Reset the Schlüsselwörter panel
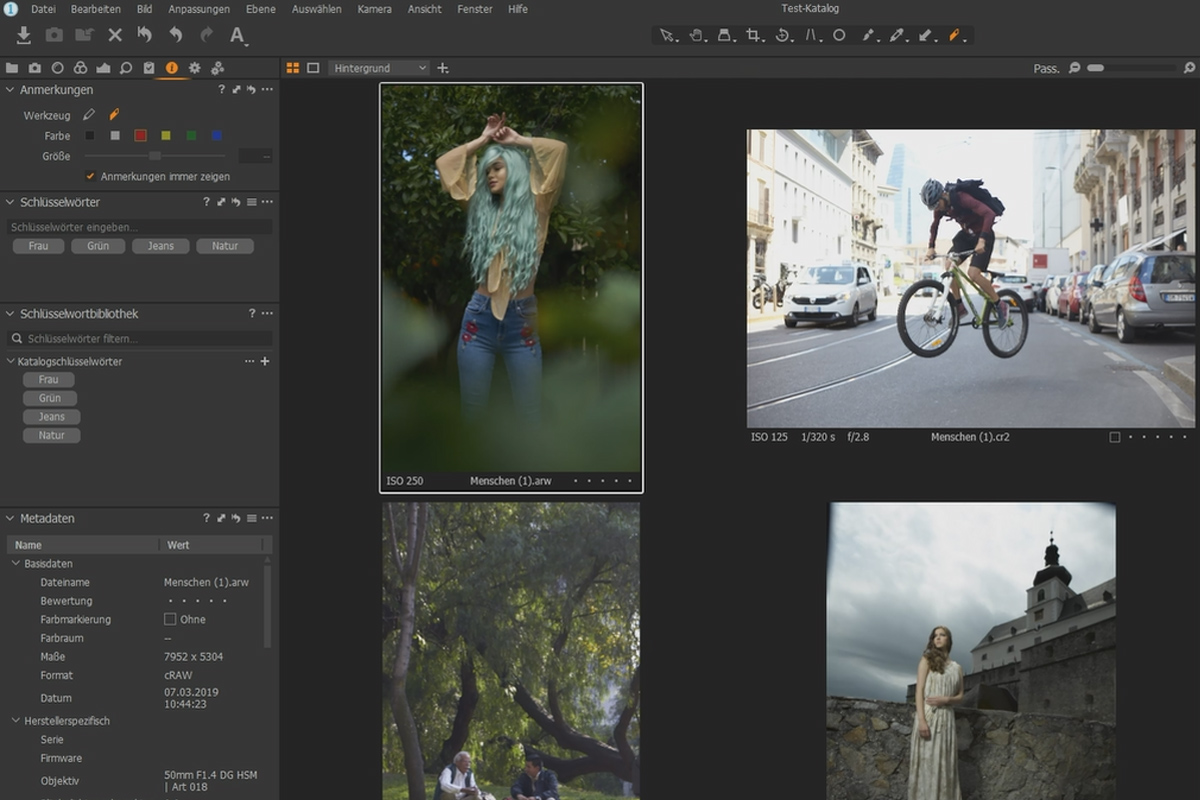Screen dimensions: 1200x800 coord(237,202)
